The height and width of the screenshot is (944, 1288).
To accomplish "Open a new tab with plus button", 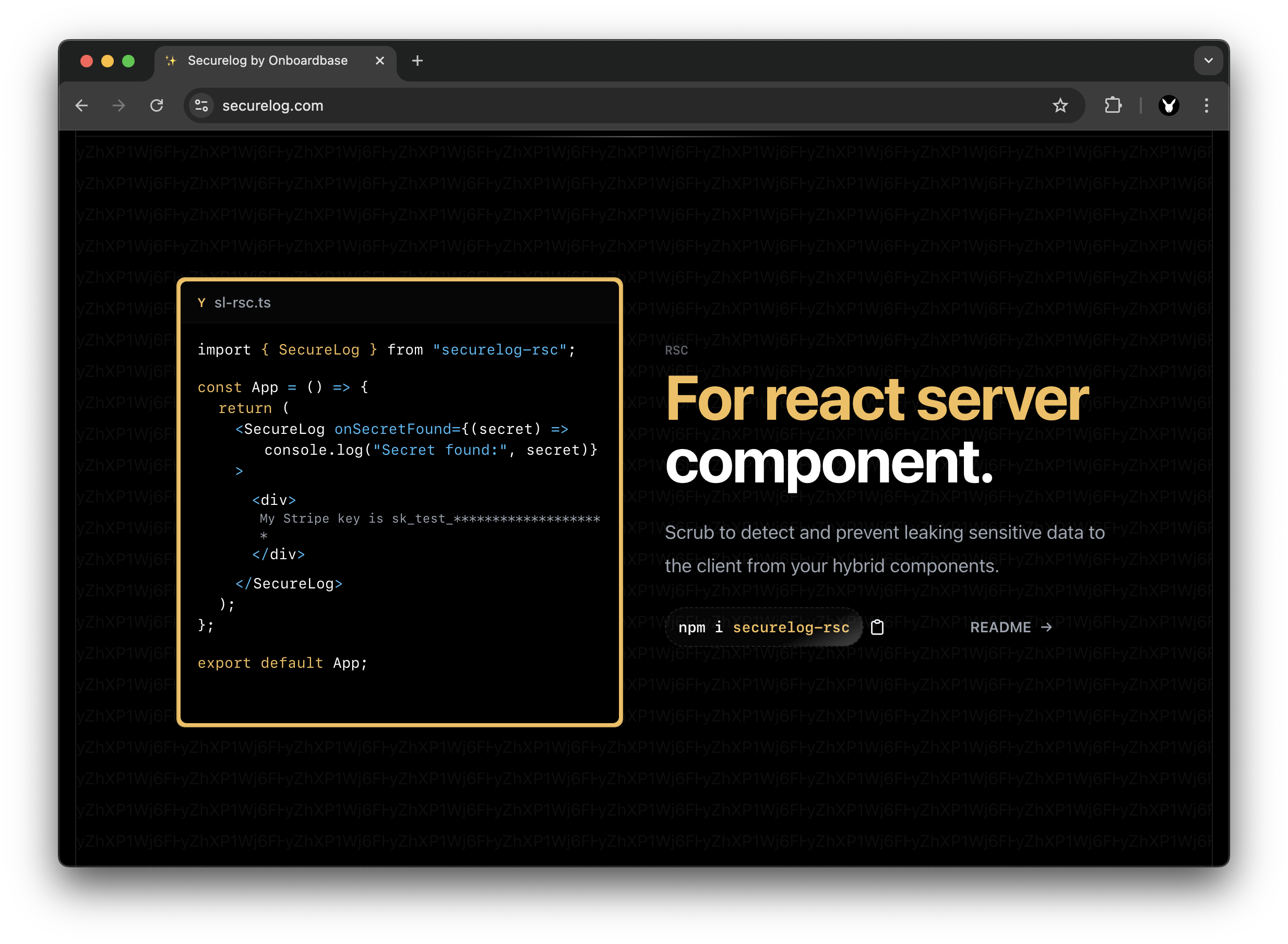I will [x=418, y=61].
